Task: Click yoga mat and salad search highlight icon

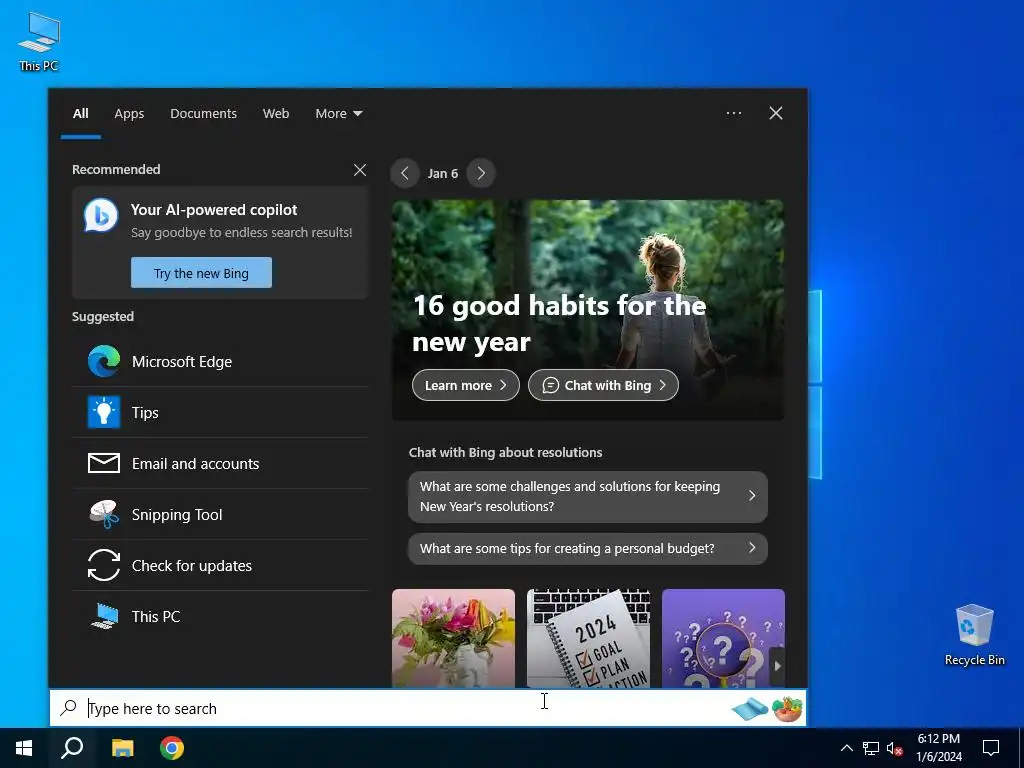Action: coord(767,708)
